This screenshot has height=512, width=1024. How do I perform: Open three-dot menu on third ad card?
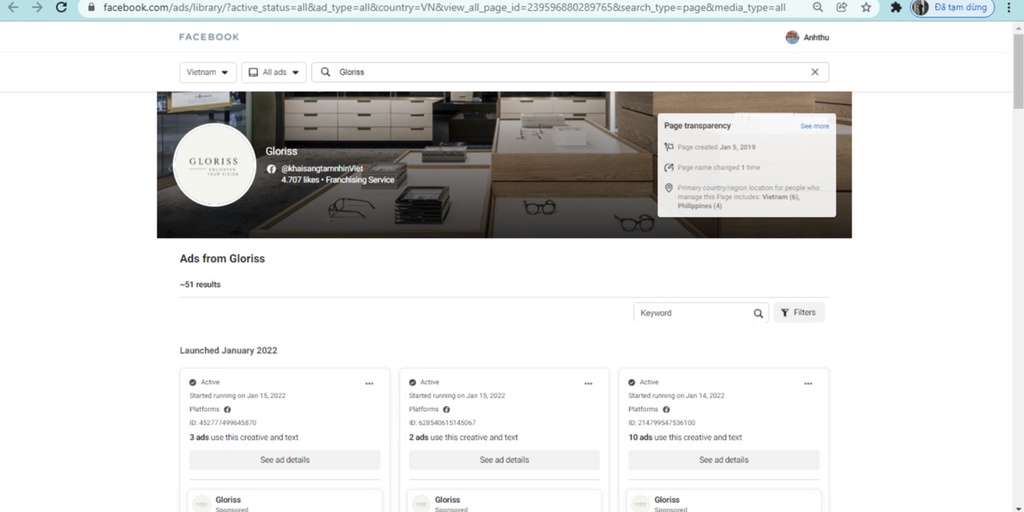coord(808,383)
